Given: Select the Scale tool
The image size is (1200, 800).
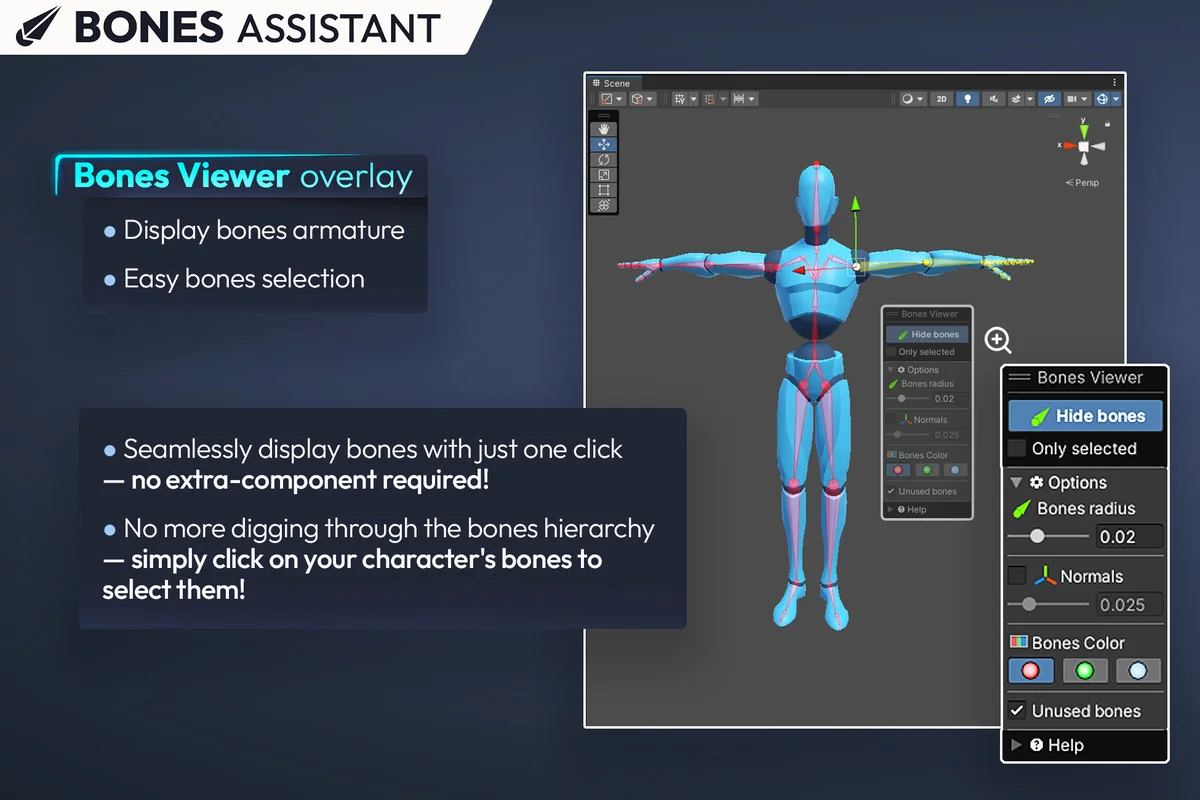Looking at the screenshot, I should click(x=603, y=174).
